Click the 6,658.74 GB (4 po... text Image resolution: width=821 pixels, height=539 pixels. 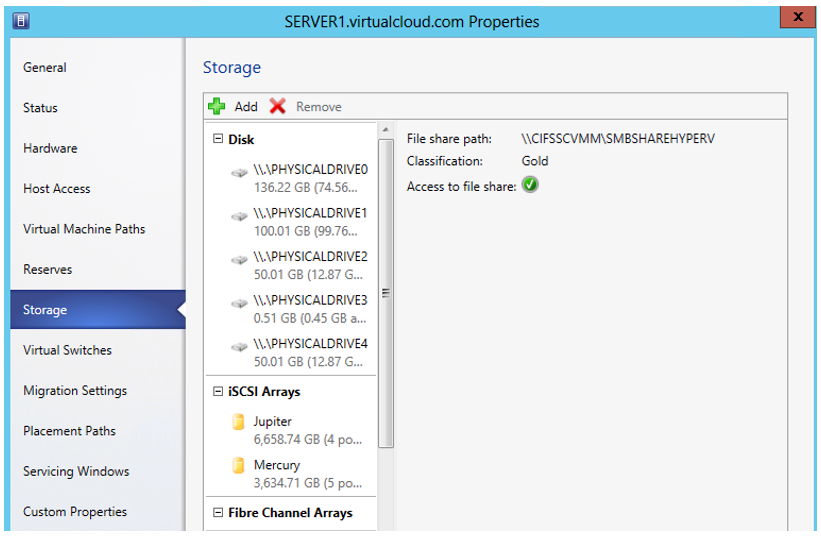pos(308,439)
